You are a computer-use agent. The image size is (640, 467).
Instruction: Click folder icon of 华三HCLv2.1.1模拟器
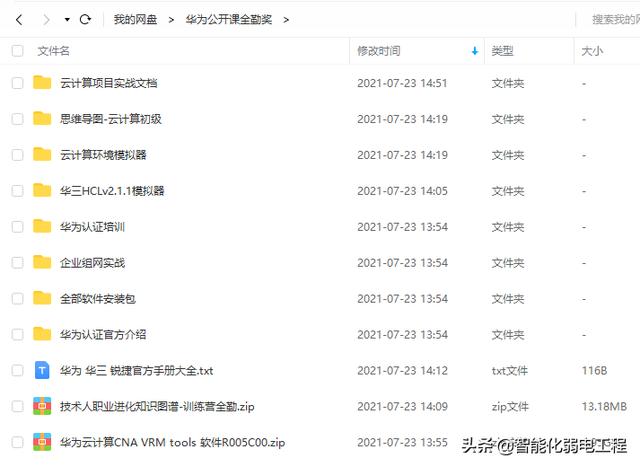42,190
